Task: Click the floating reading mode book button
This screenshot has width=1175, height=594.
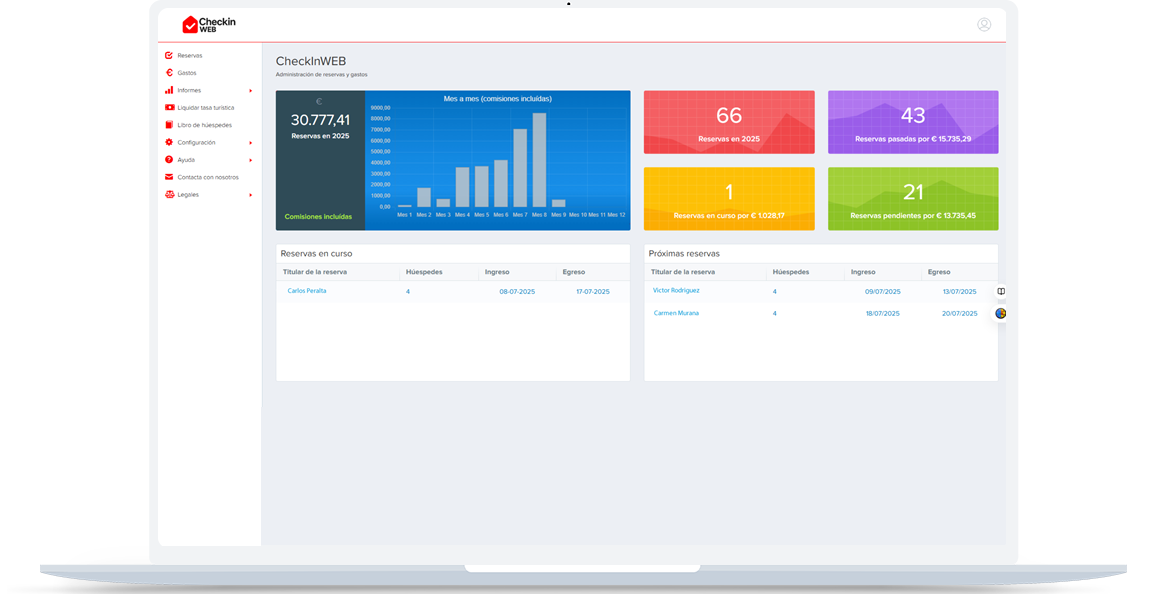Action: 1000,290
